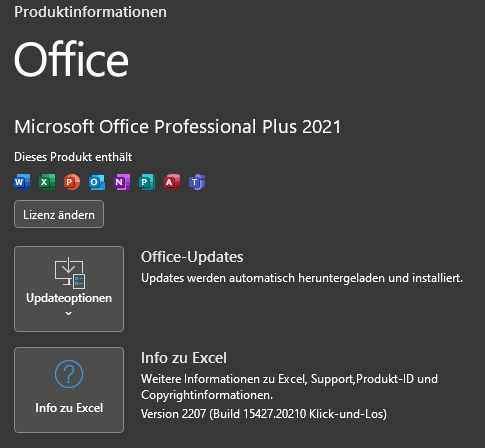This screenshot has width=485, height=448.
Task: Click the Office-Updates heading text
Action: [192, 257]
